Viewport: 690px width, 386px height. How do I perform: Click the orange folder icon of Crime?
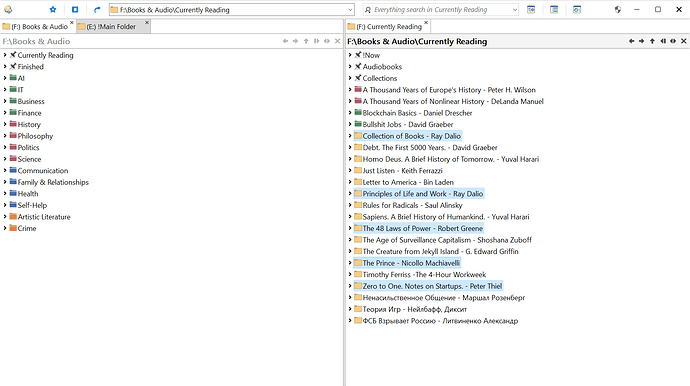coord(13,228)
